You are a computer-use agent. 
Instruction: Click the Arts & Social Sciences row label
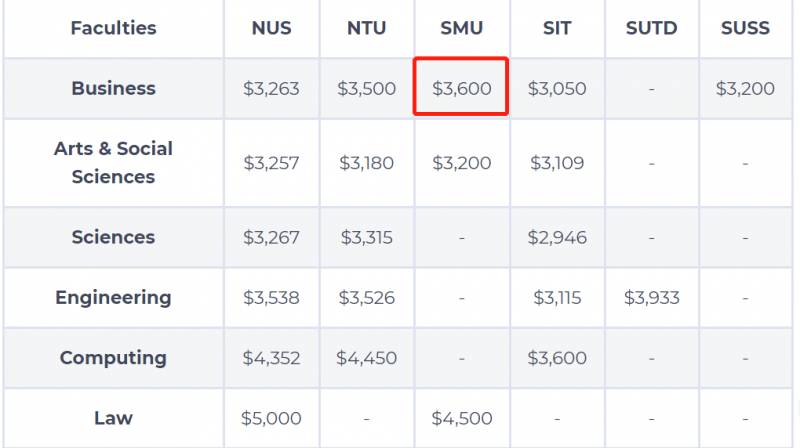[113, 162]
